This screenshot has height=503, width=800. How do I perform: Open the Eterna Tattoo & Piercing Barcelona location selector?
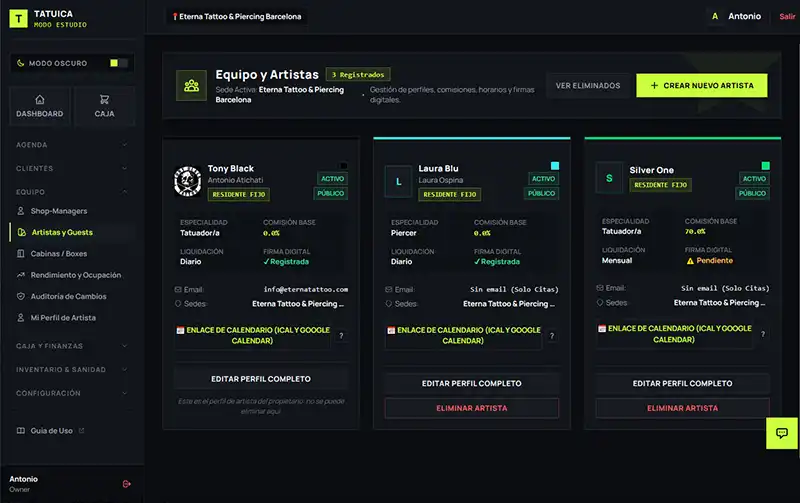click(x=237, y=16)
